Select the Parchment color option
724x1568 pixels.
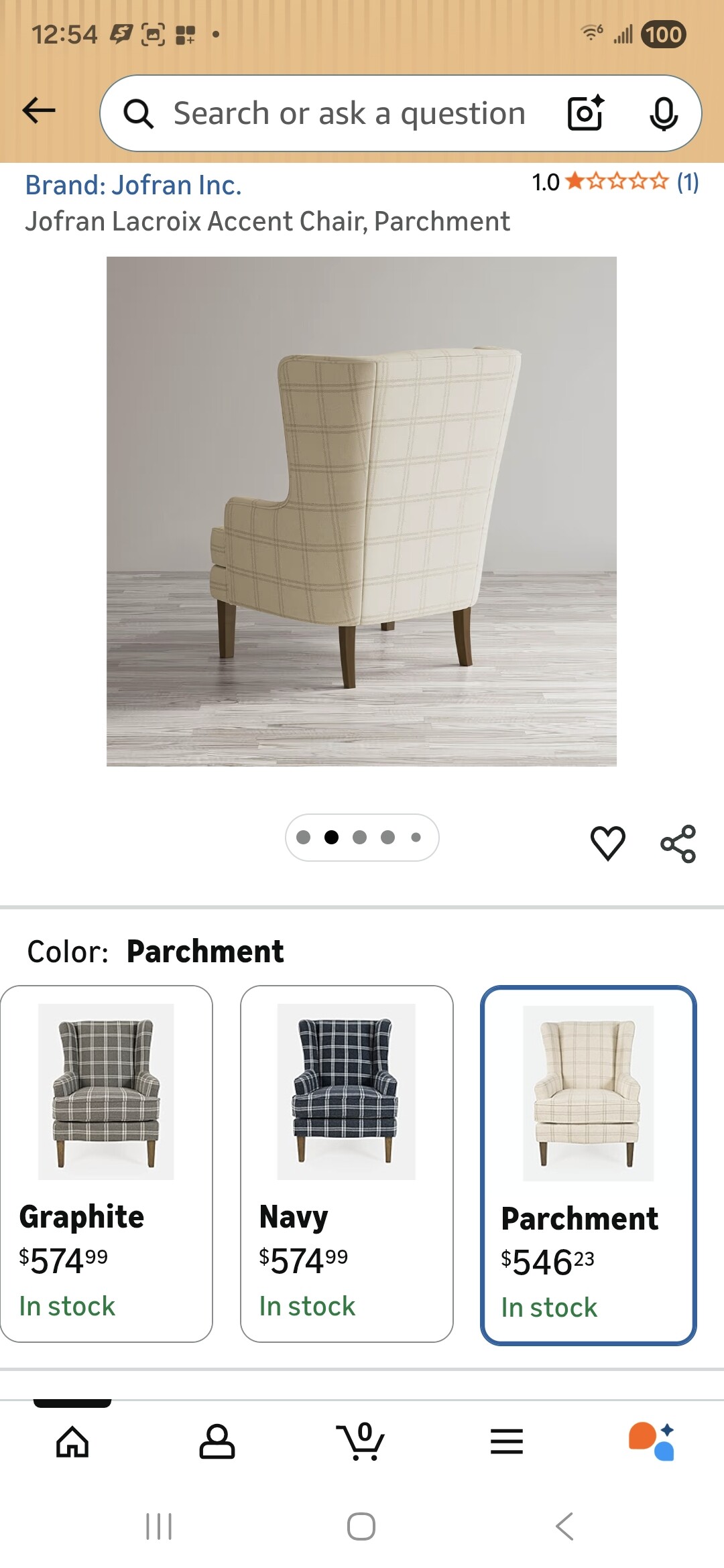coord(589,1165)
